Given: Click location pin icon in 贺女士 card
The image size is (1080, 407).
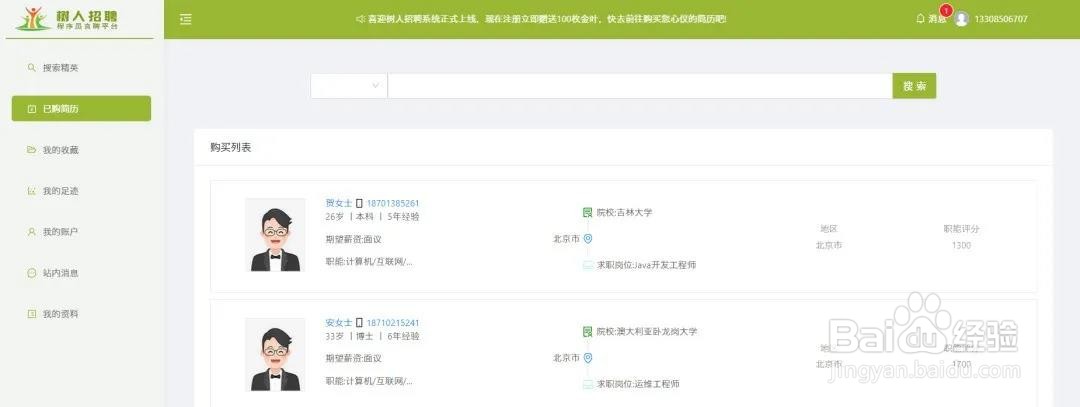Looking at the screenshot, I should (588, 239).
